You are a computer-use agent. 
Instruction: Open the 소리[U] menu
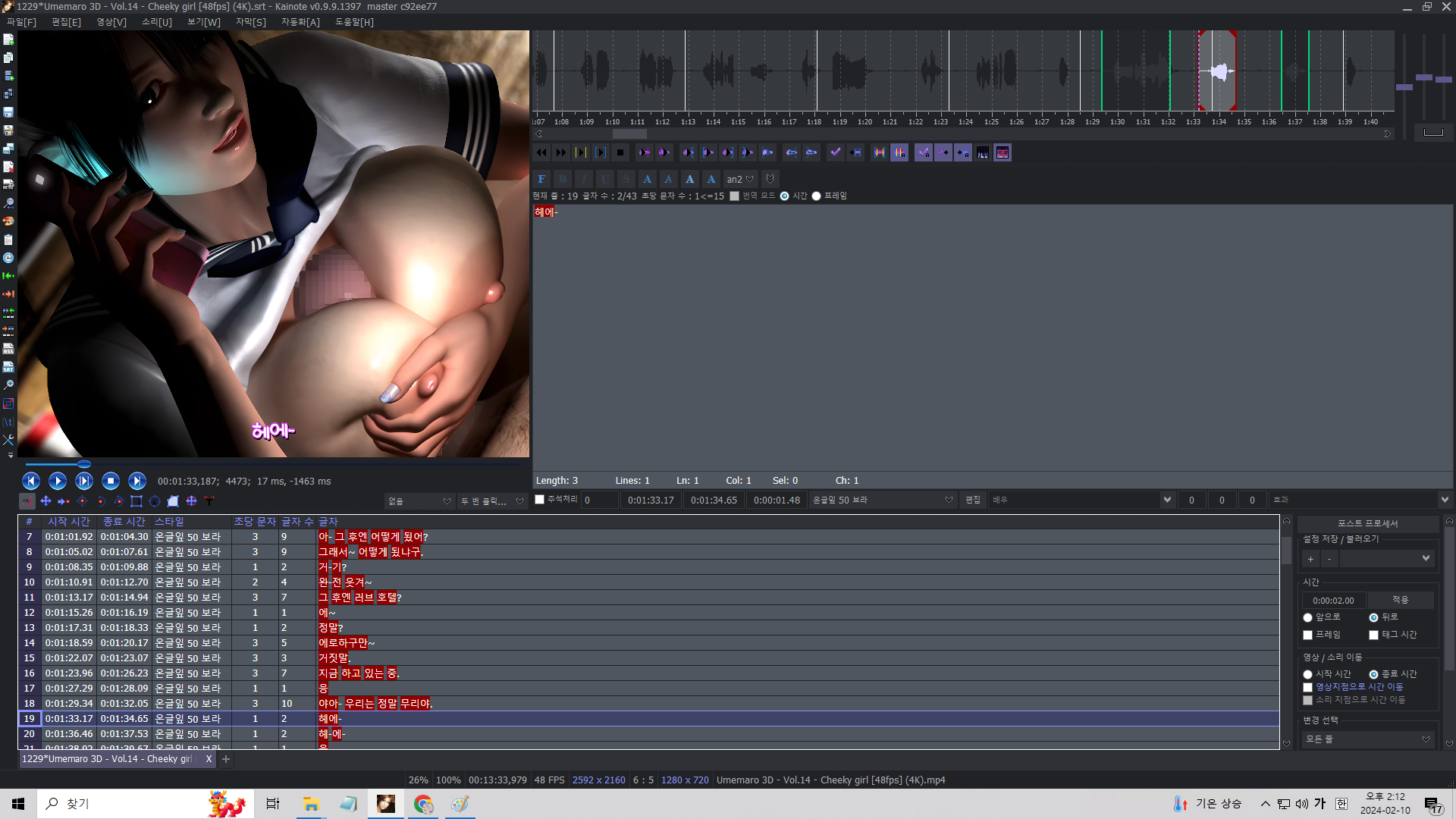click(157, 22)
